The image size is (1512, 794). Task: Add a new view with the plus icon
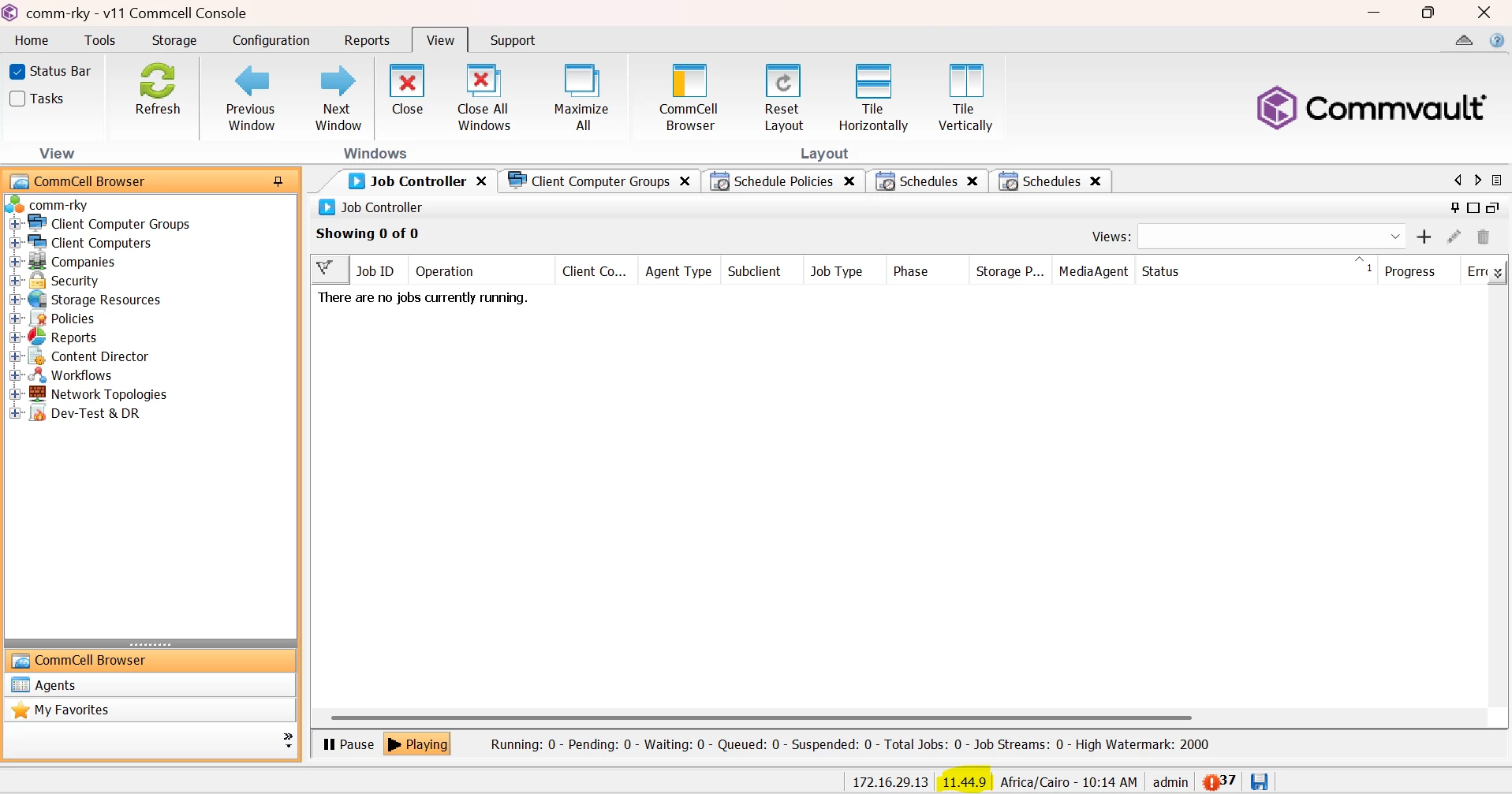pyautogui.click(x=1424, y=237)
